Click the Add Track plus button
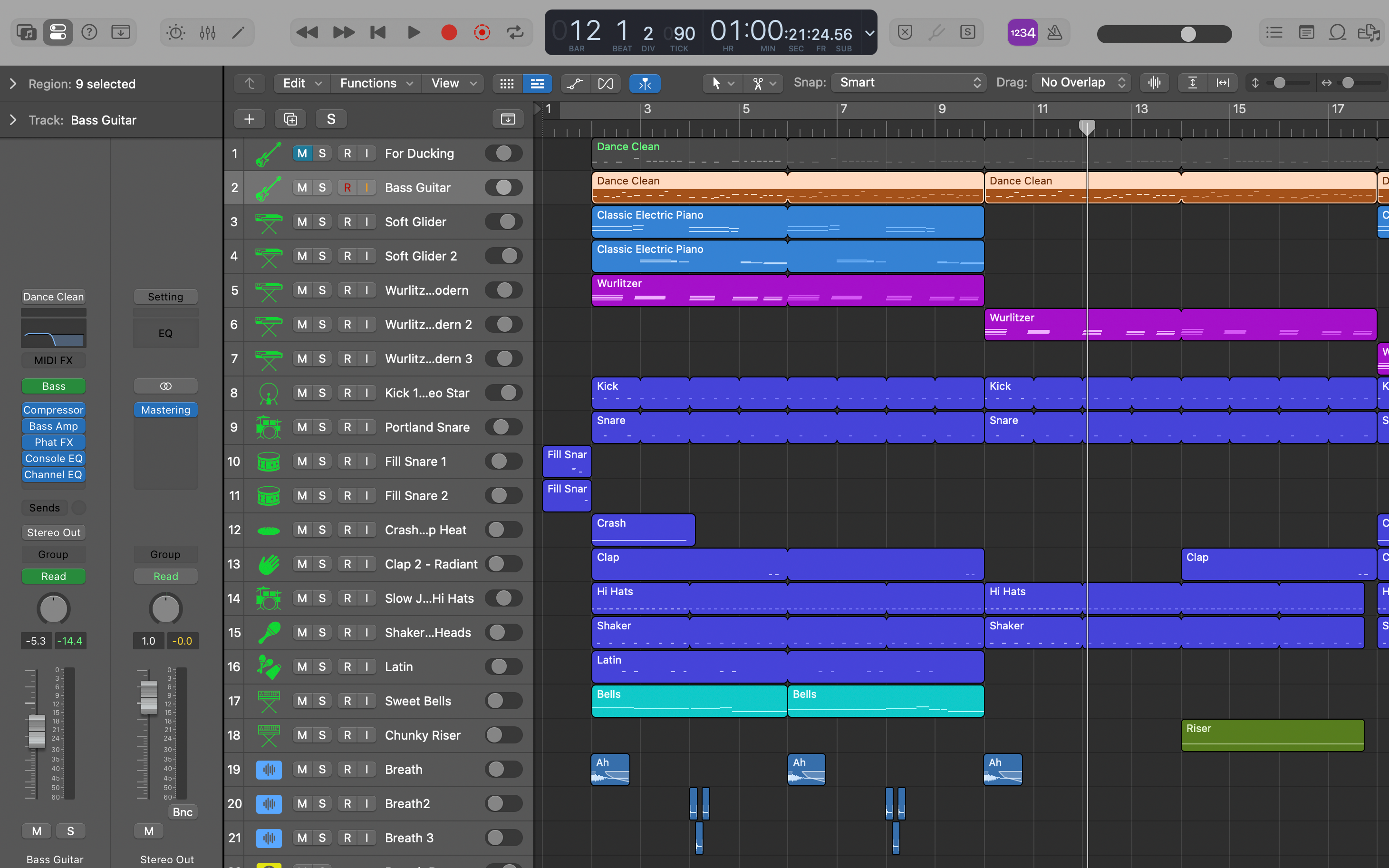This screenshot has width=1389, height=868. (249, 119)
